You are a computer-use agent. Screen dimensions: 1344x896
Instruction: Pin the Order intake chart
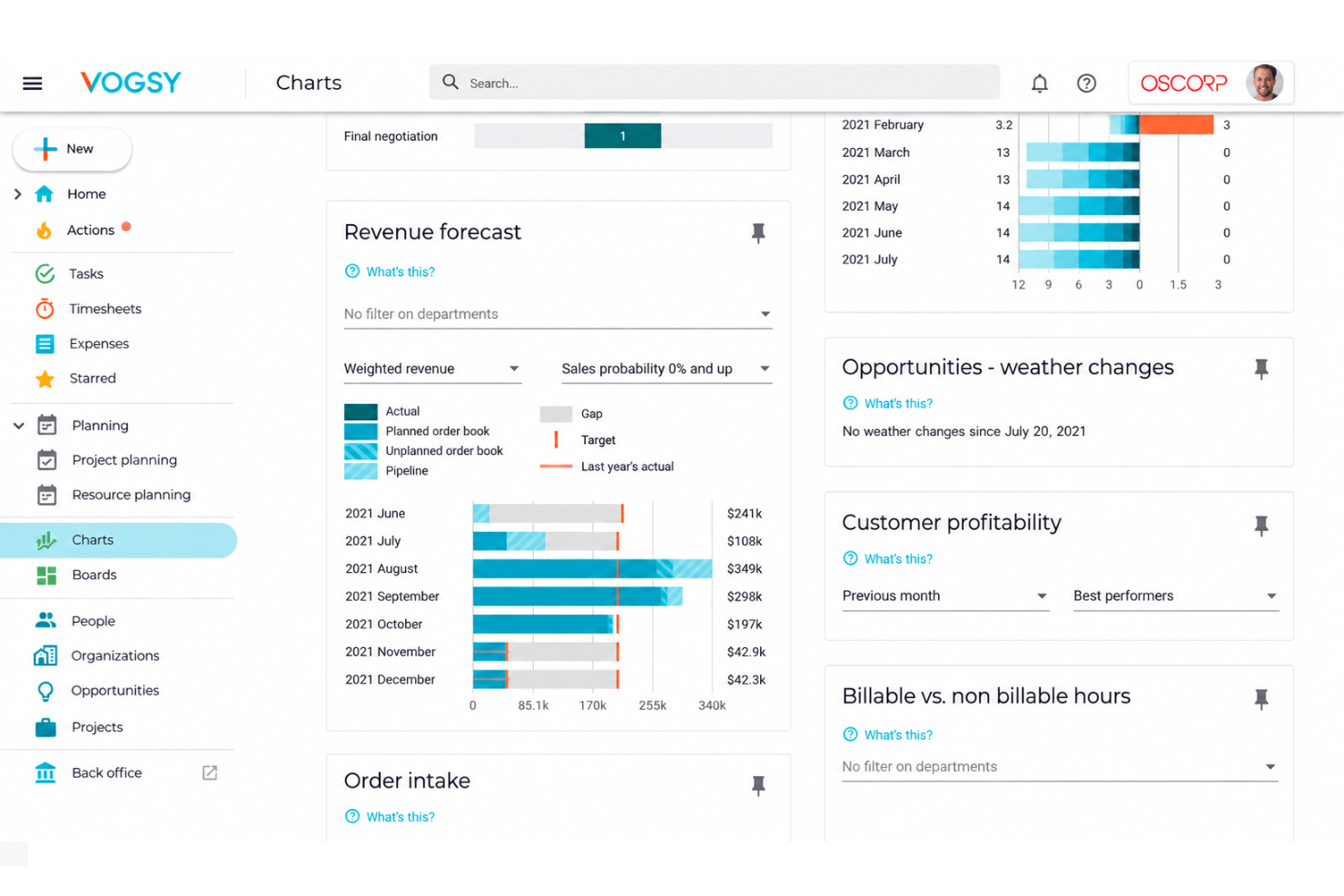[x=758, y=785]
